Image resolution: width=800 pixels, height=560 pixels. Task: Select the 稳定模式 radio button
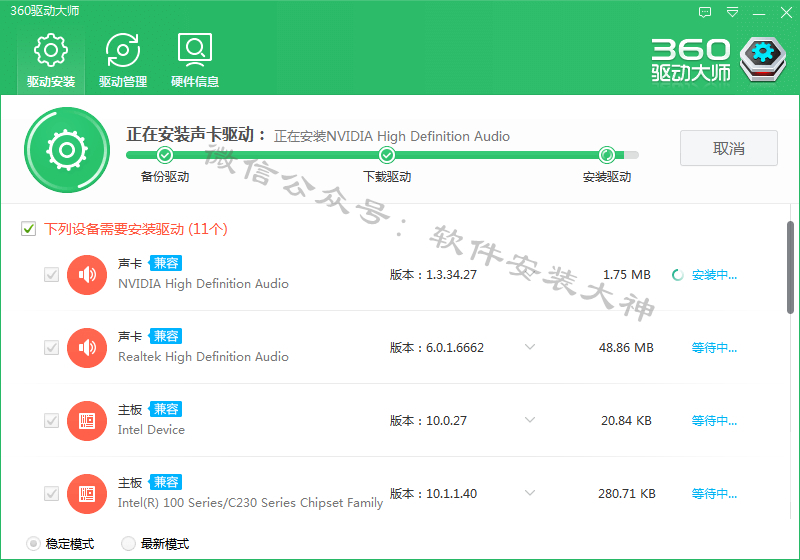pos(33,544)
